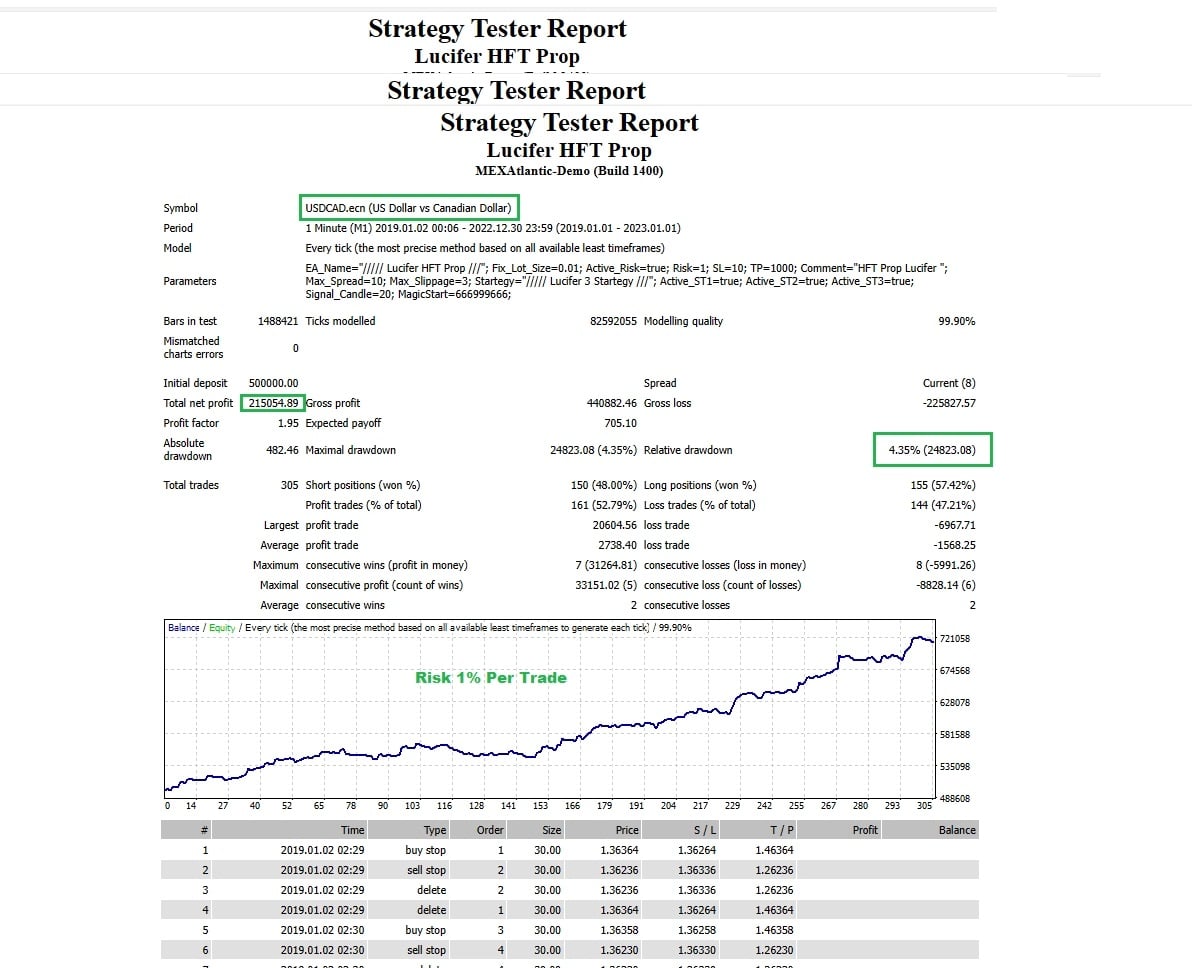Click the Equity legend label in chart
The height and width of the screenshot is (968, 1192).
tap(222, 627)
